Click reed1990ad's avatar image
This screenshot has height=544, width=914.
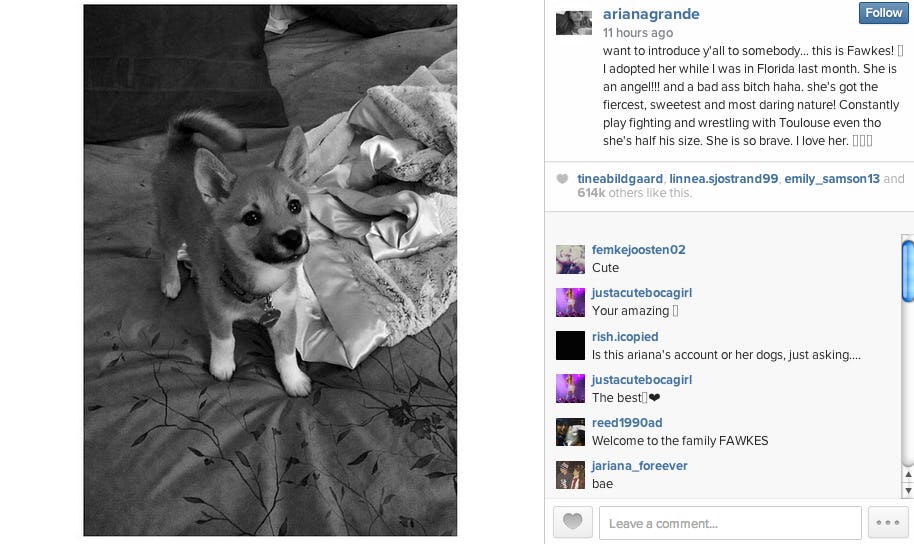pyautogui.click(x=570, y=431)
